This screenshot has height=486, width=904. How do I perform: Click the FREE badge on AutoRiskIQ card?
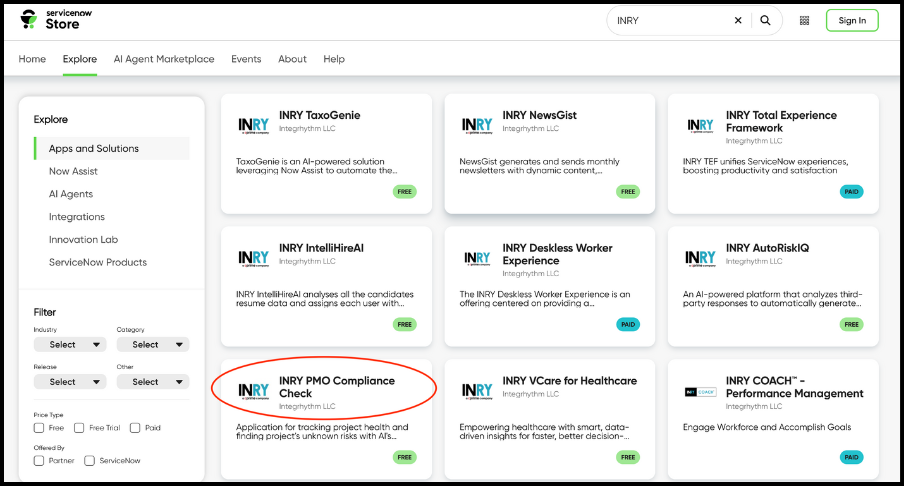click(x=852, y=325)
